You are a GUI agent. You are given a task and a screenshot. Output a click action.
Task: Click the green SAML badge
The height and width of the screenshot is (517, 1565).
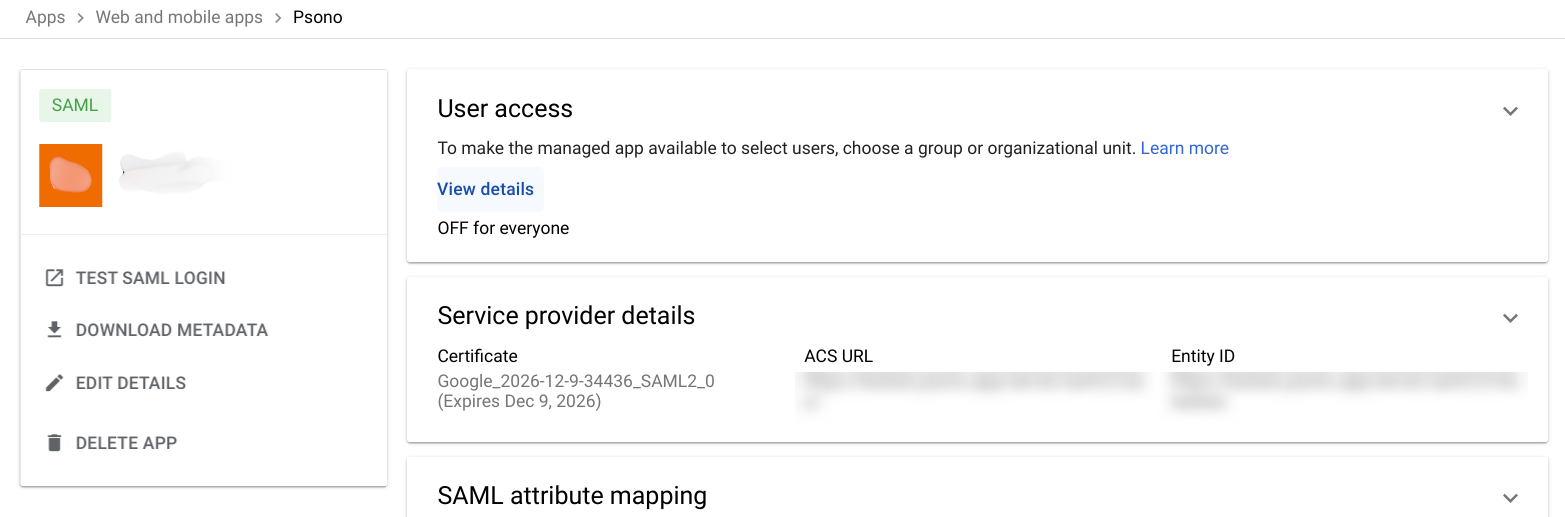coord(75,105)
